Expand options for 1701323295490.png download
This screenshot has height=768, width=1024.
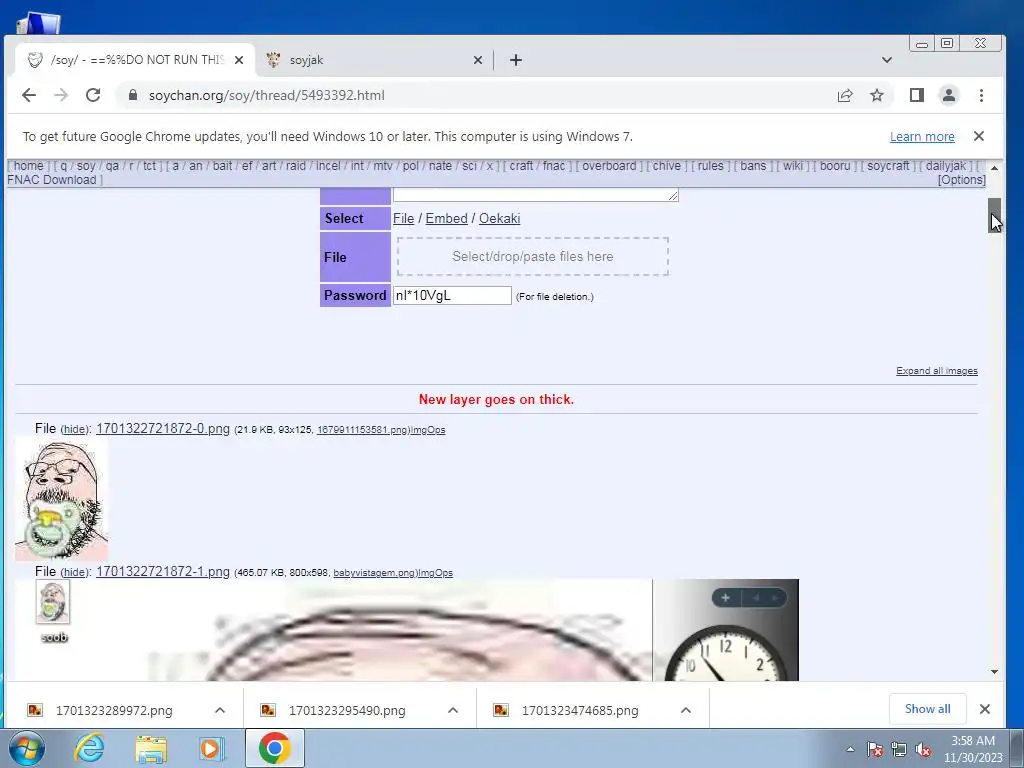click(x=453, y=710)
